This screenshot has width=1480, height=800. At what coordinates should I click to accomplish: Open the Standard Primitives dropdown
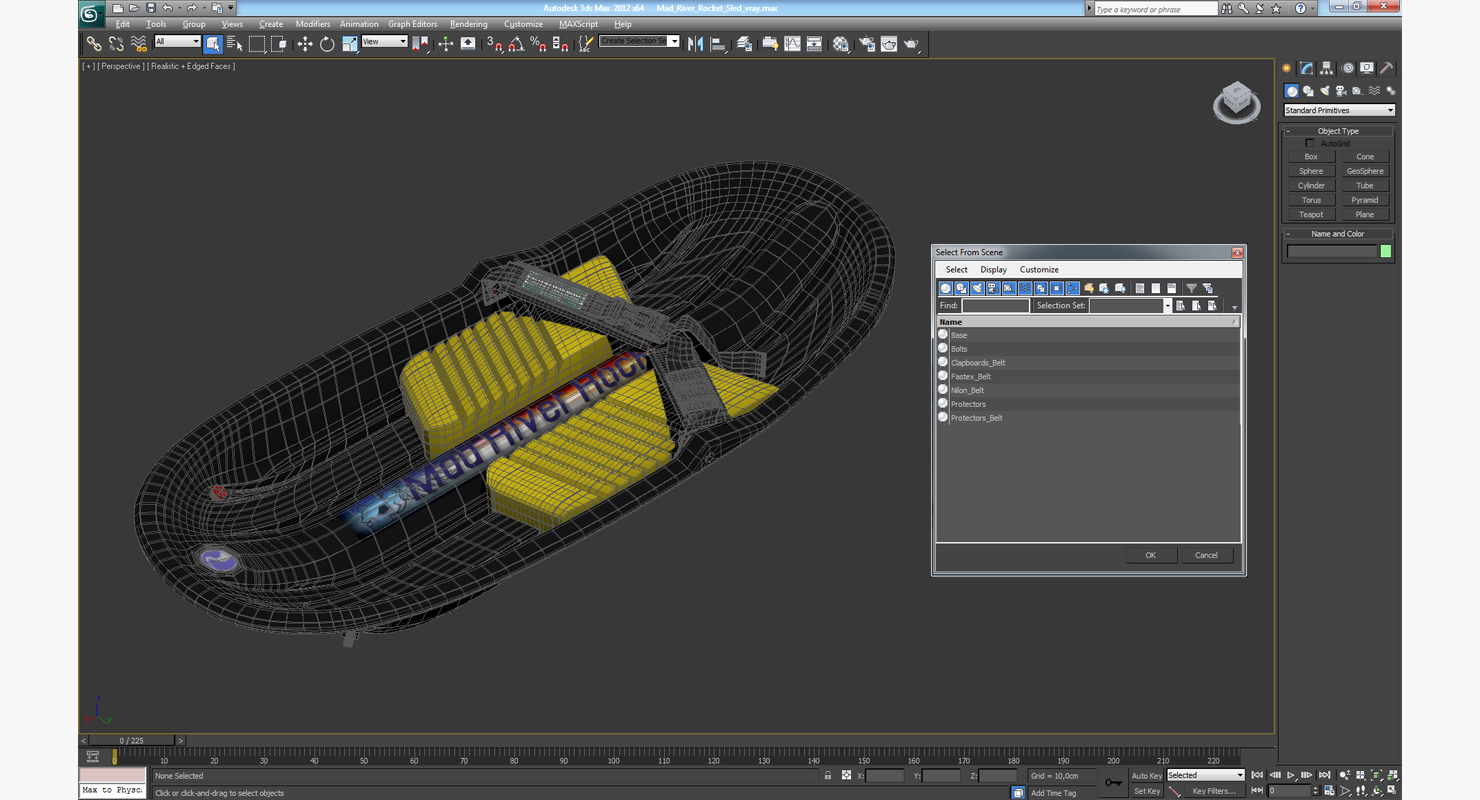pos(1339,110)
